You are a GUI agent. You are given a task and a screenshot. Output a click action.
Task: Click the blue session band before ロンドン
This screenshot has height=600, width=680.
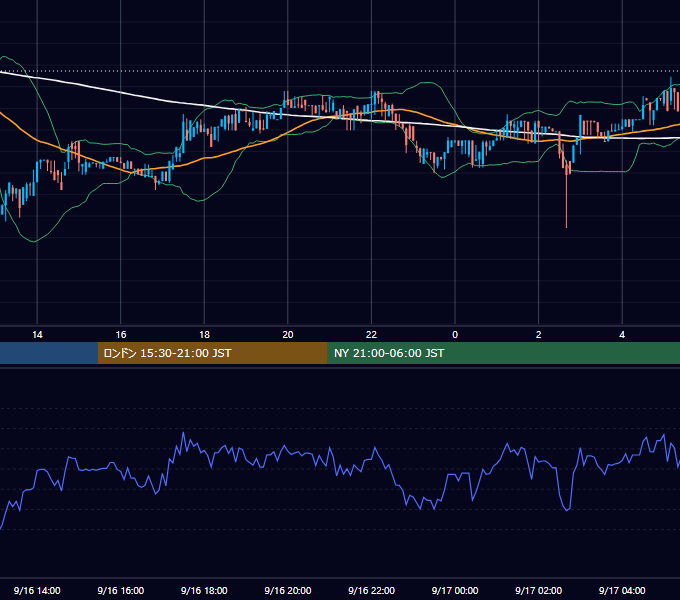pos(49,353)
